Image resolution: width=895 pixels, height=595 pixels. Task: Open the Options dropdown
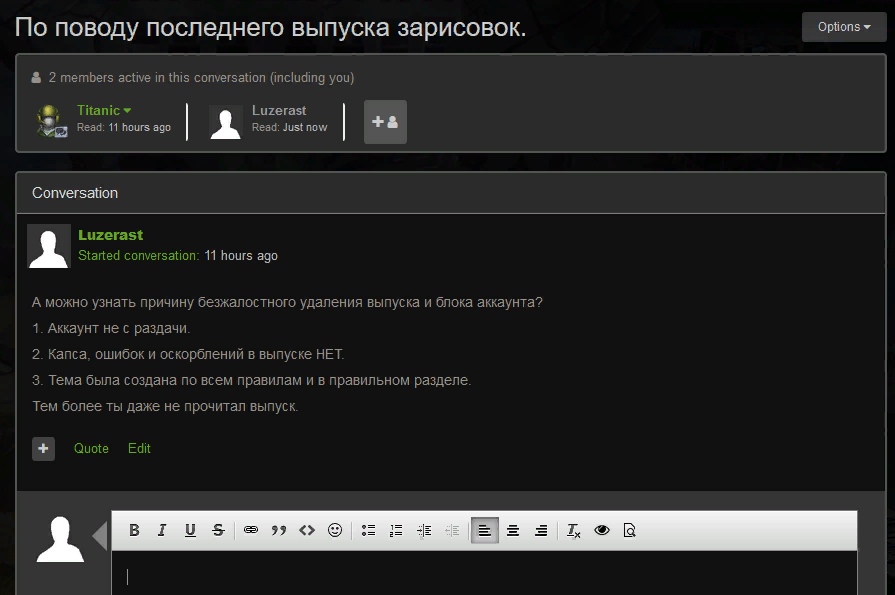tap(843, 27)
